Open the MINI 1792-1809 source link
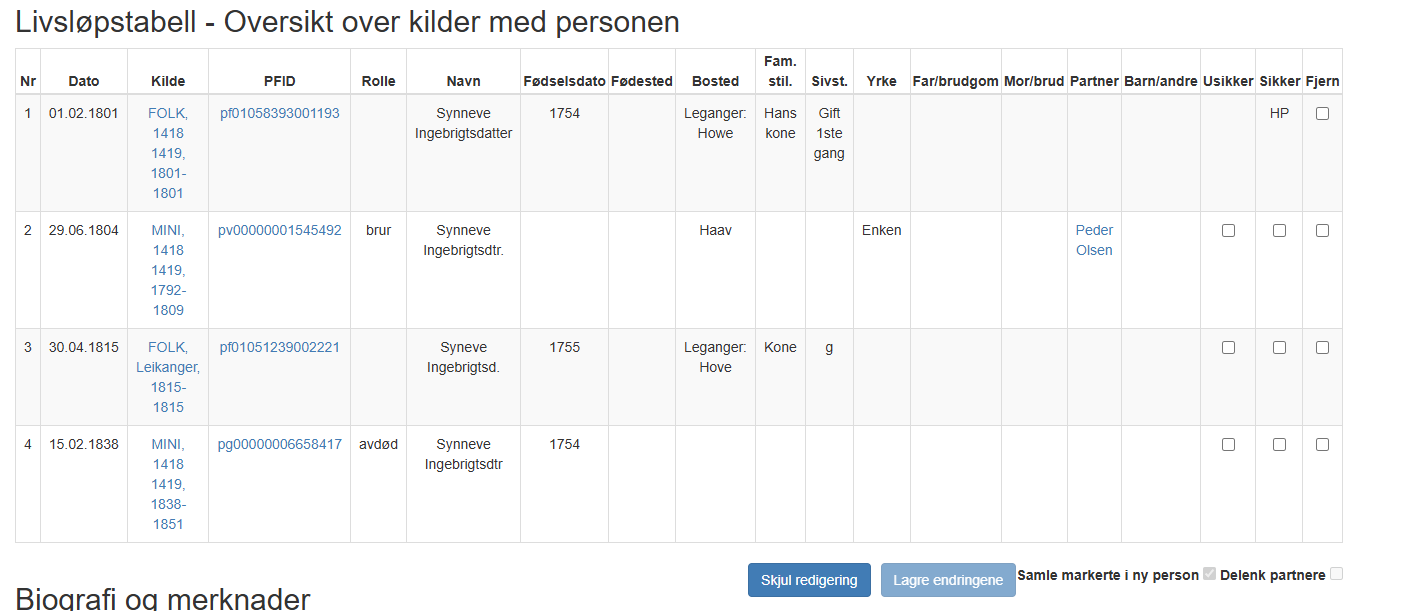1421x611 pixels. pos(168,271)
